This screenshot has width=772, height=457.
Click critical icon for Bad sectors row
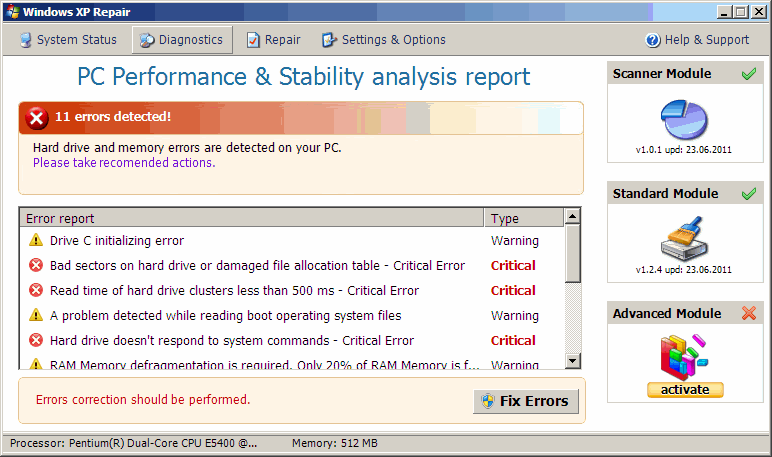click(x=36, y=265)
